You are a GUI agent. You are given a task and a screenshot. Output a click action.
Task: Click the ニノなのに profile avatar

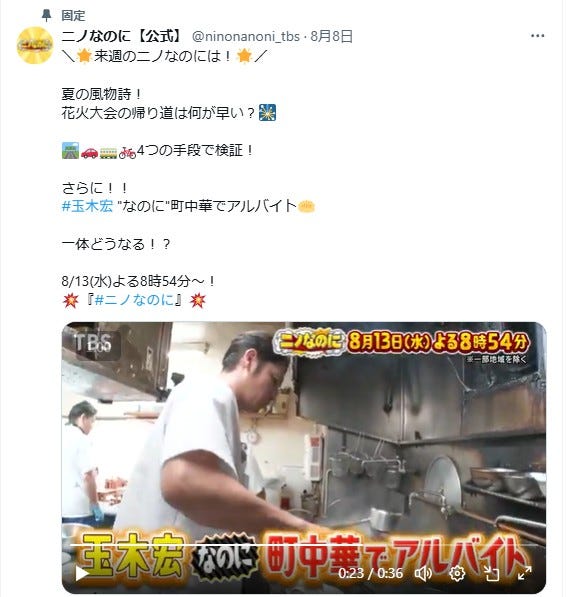(x=35, y=45)
